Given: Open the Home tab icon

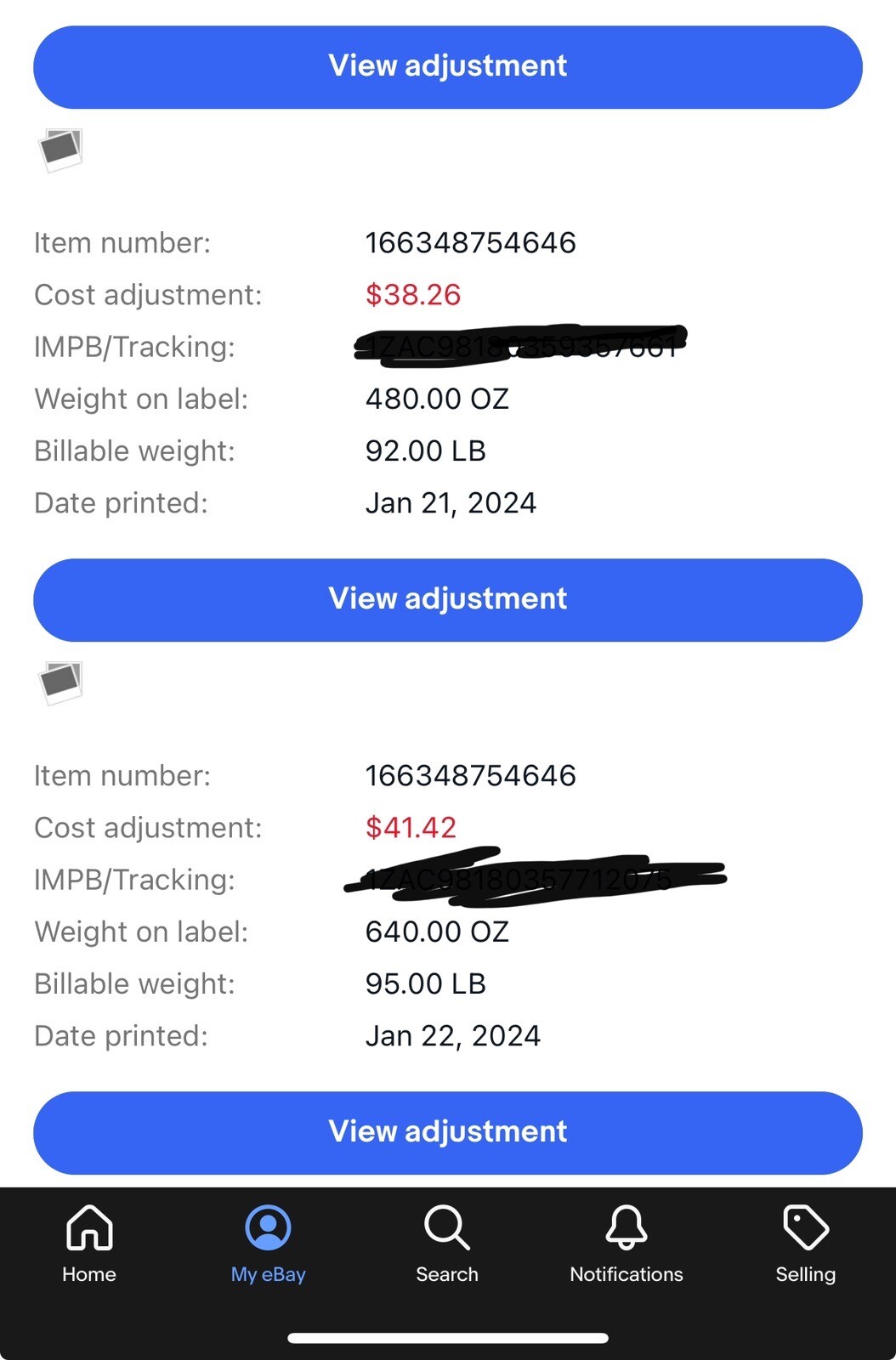Looking at the screenshot, I should [89, 1228].
